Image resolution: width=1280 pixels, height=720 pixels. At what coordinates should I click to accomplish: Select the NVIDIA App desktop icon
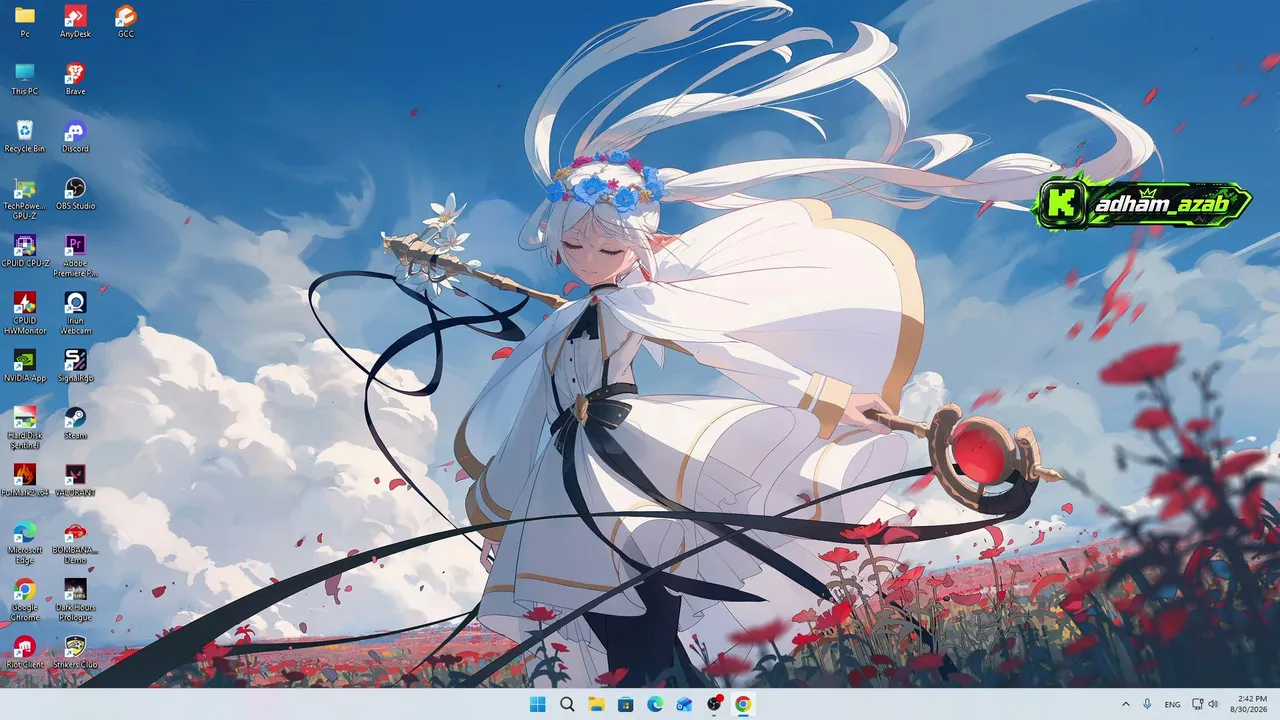point(25,366)
